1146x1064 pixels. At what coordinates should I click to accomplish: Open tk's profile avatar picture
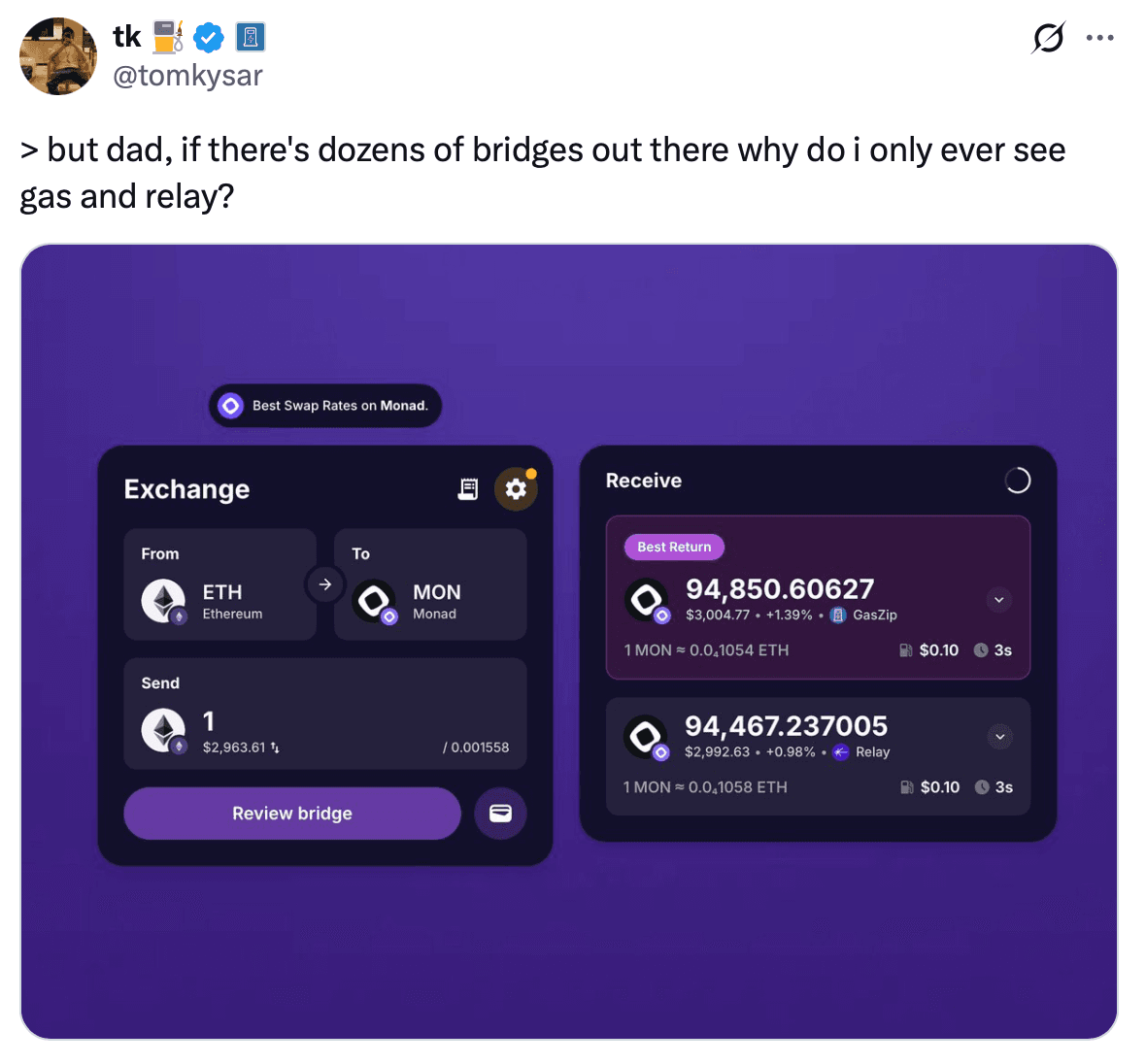pos(58,56)
